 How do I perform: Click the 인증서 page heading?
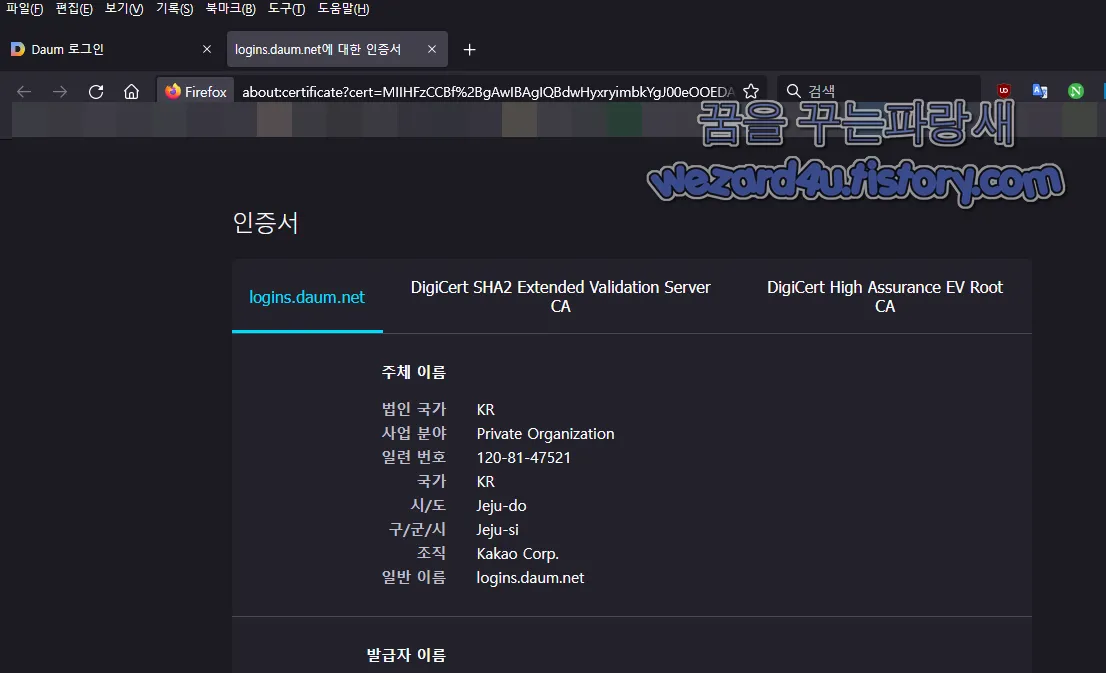pos(265,223)
